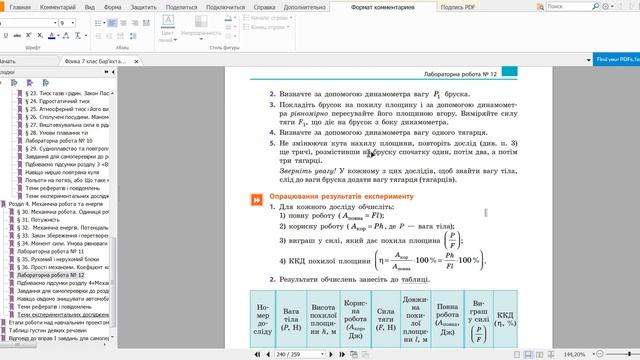Switch to the Форма ribbon tab
The width and height of the screenshot is (640, 360).
point(113,7)
